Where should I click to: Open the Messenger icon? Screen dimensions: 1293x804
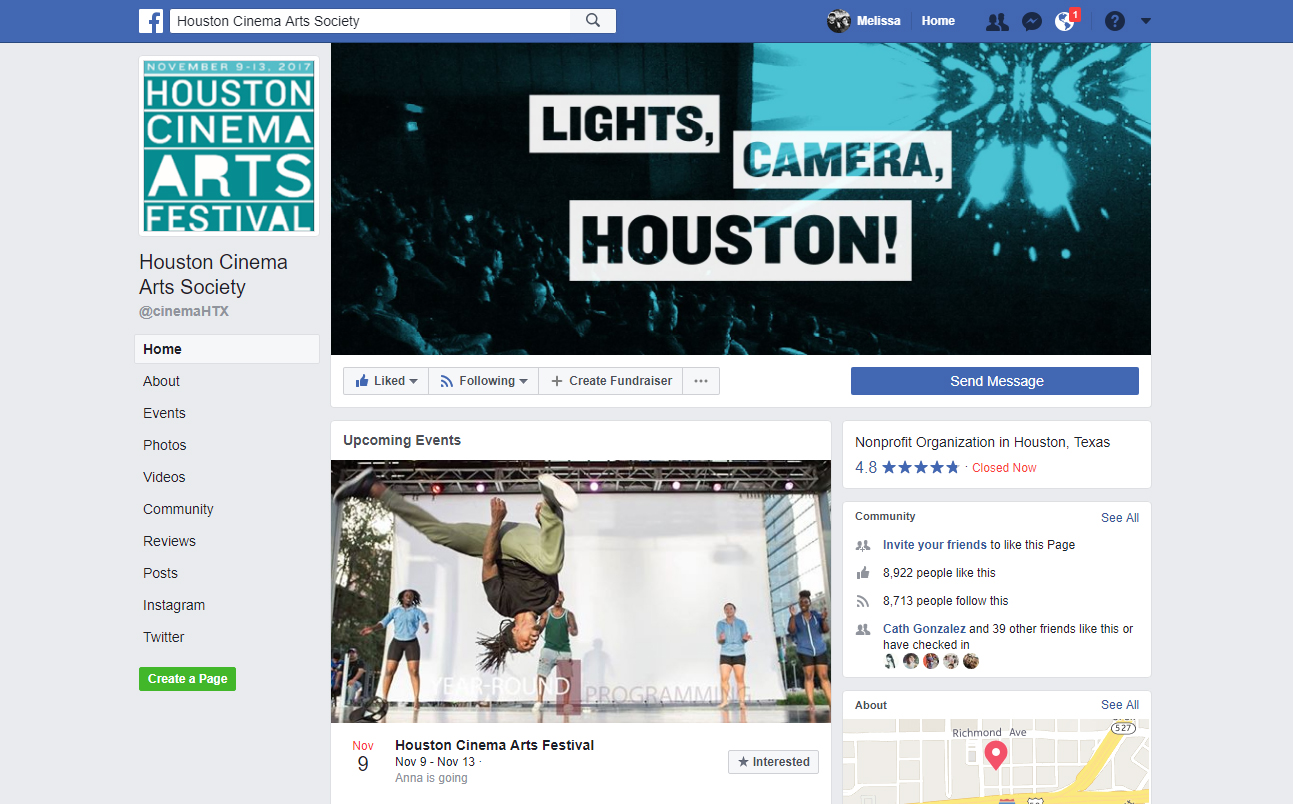tap(1031, 21)
